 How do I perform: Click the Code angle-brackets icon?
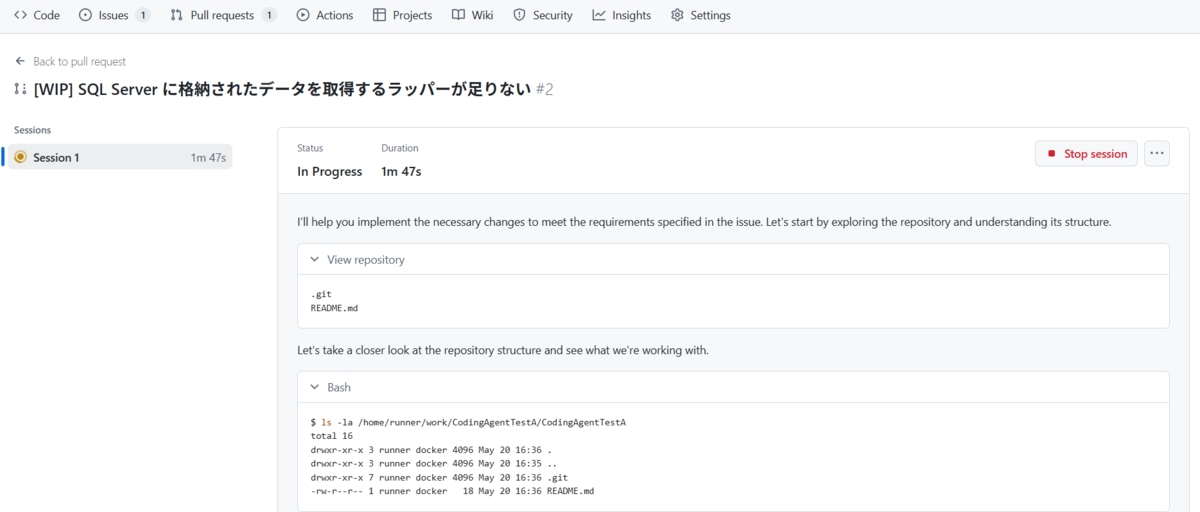[x=20, y=15]
